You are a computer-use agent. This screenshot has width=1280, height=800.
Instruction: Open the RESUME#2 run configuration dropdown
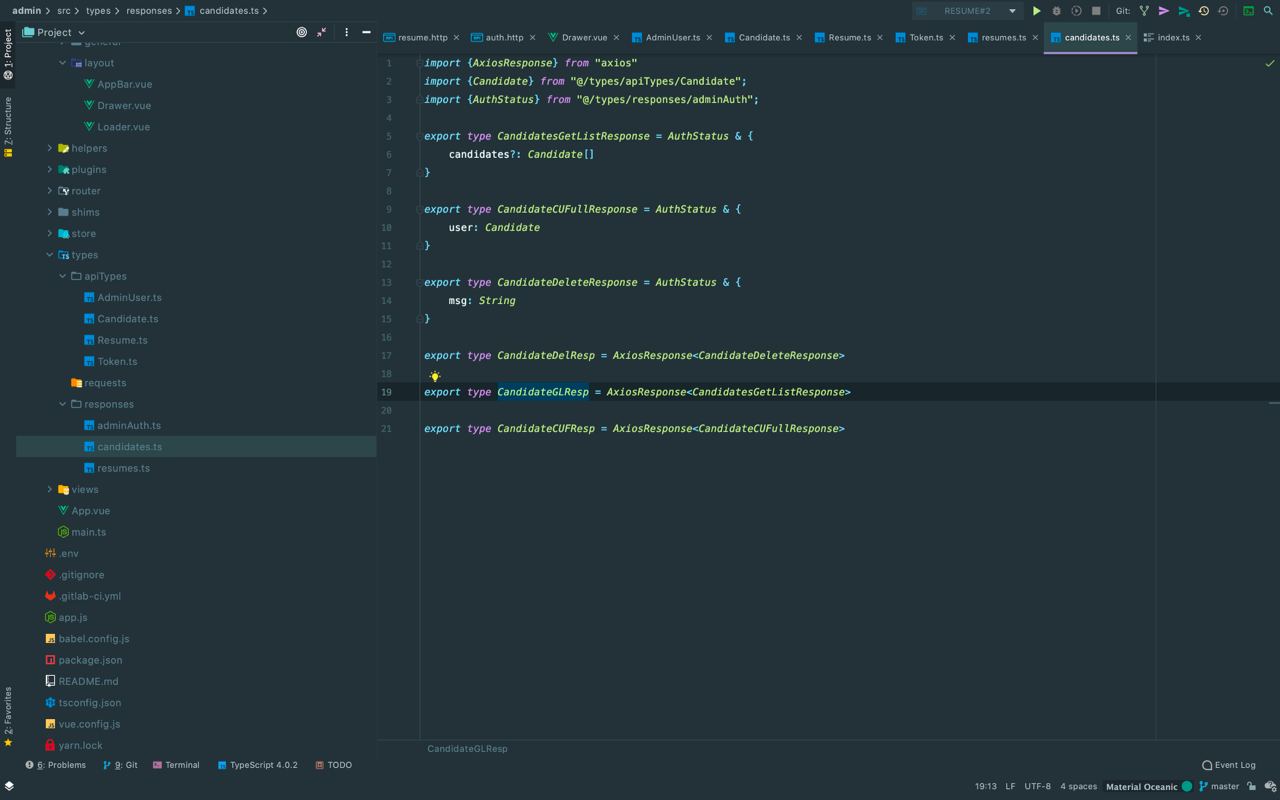coord(967,11)
